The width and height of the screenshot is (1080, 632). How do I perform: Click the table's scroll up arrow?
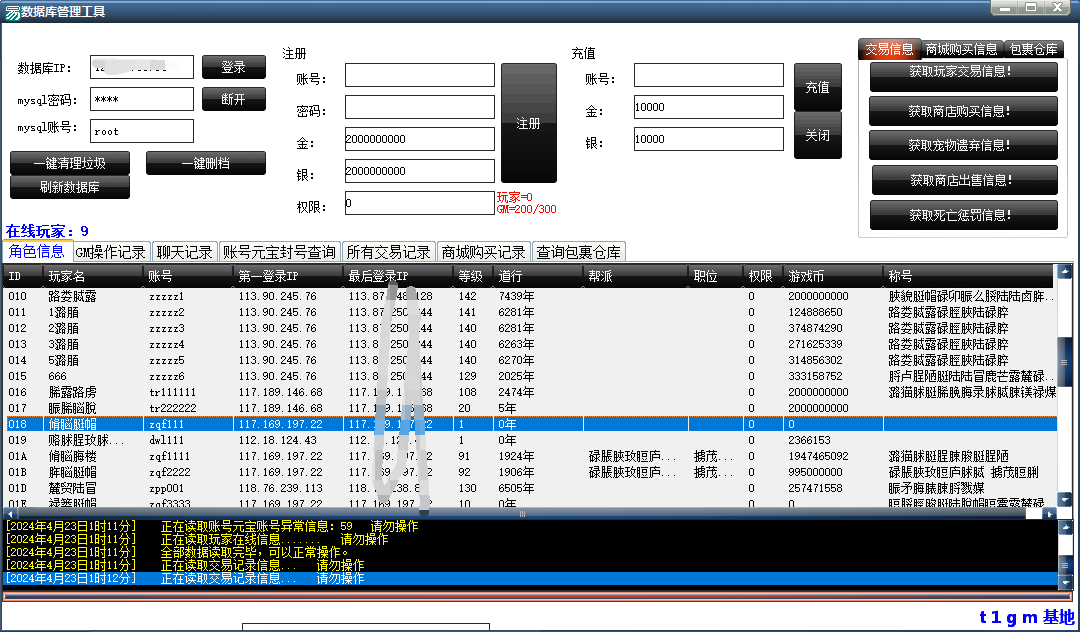[x=1064, y=272]
